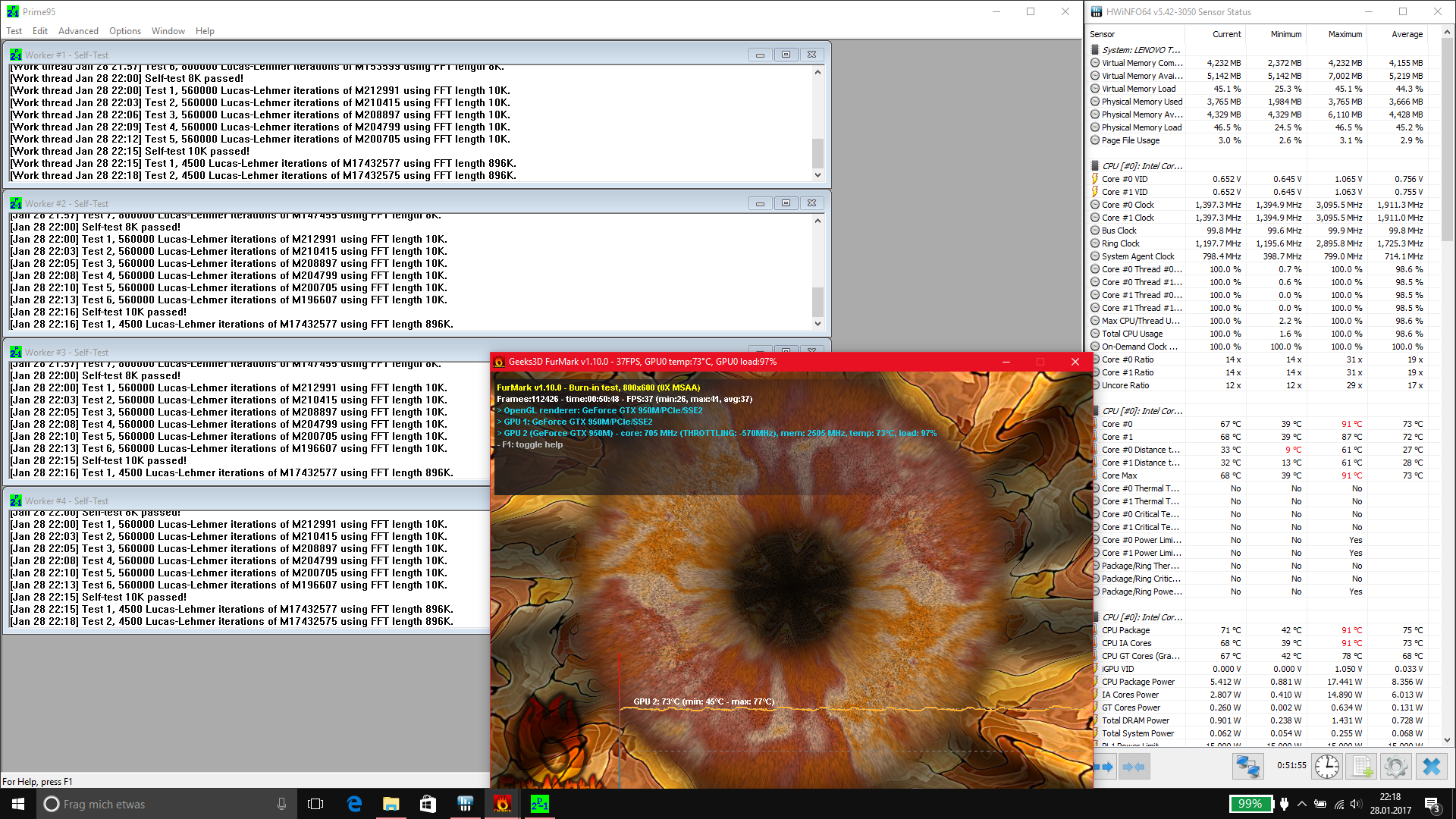Click the HWiNFO network remote monitoring icon

pos(1247,767)
